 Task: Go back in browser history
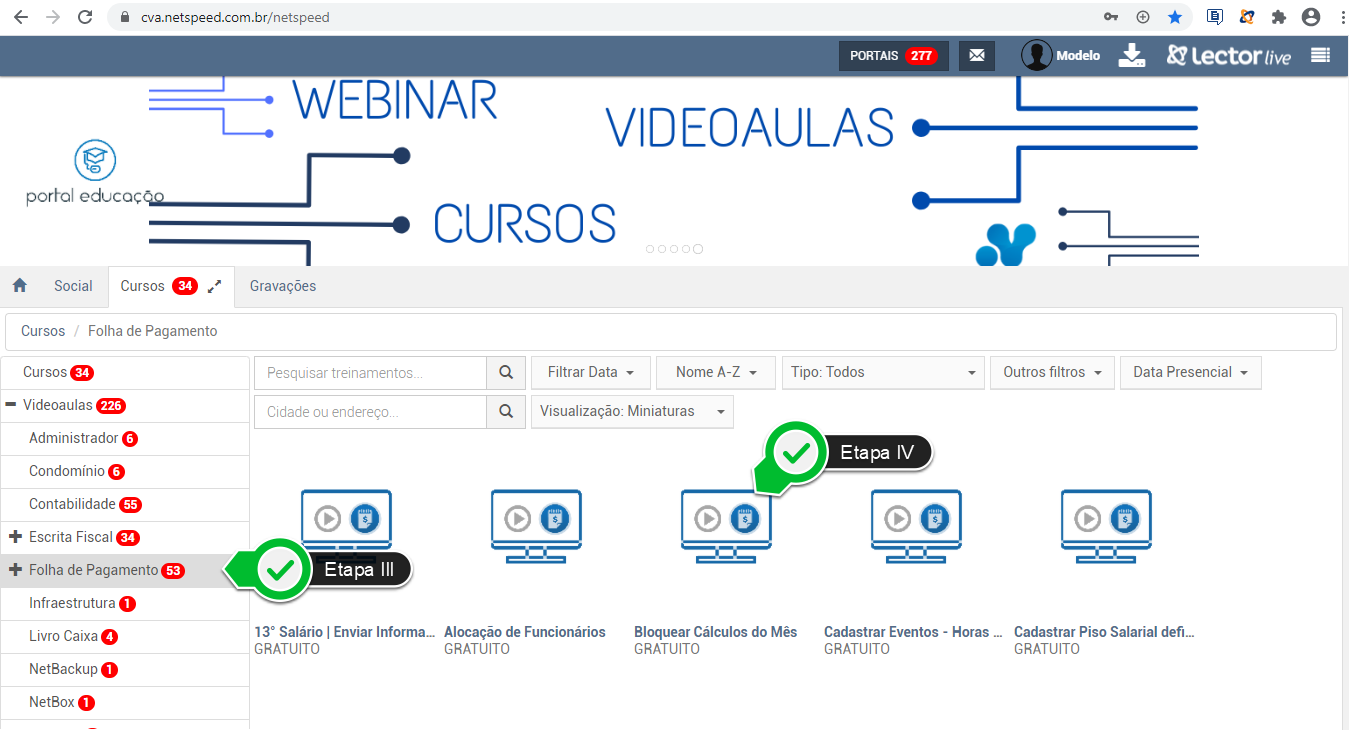click(21, 17)
